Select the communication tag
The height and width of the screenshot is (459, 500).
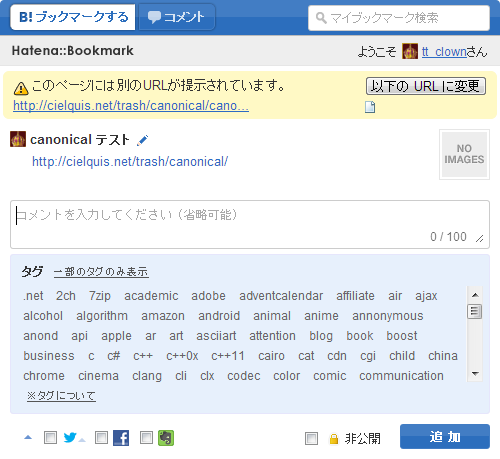(x=401, y=376)
